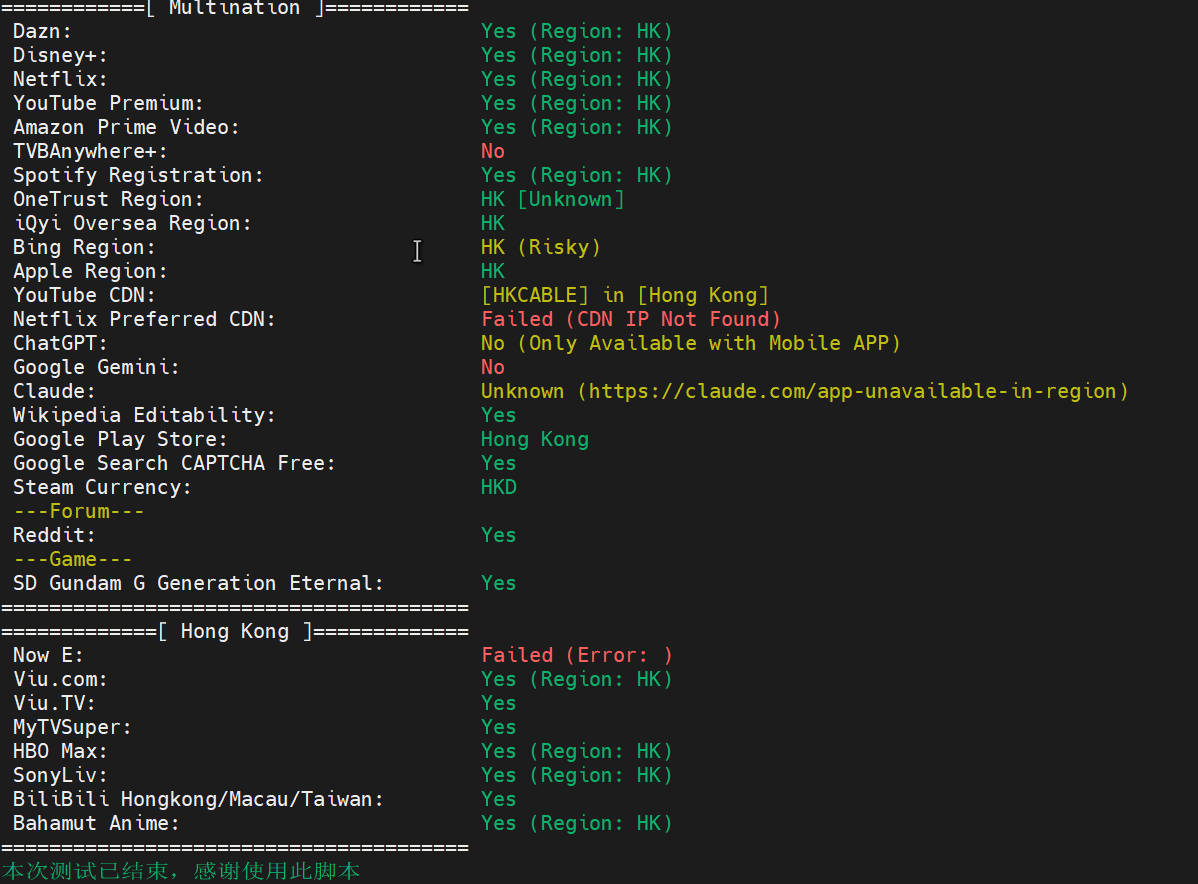The width and height of the screenshot is (1198, 884).
Task: Click the "BiliBili Hongkong/Macau/Taiwan:" label
Action: [x=198, y=799]
